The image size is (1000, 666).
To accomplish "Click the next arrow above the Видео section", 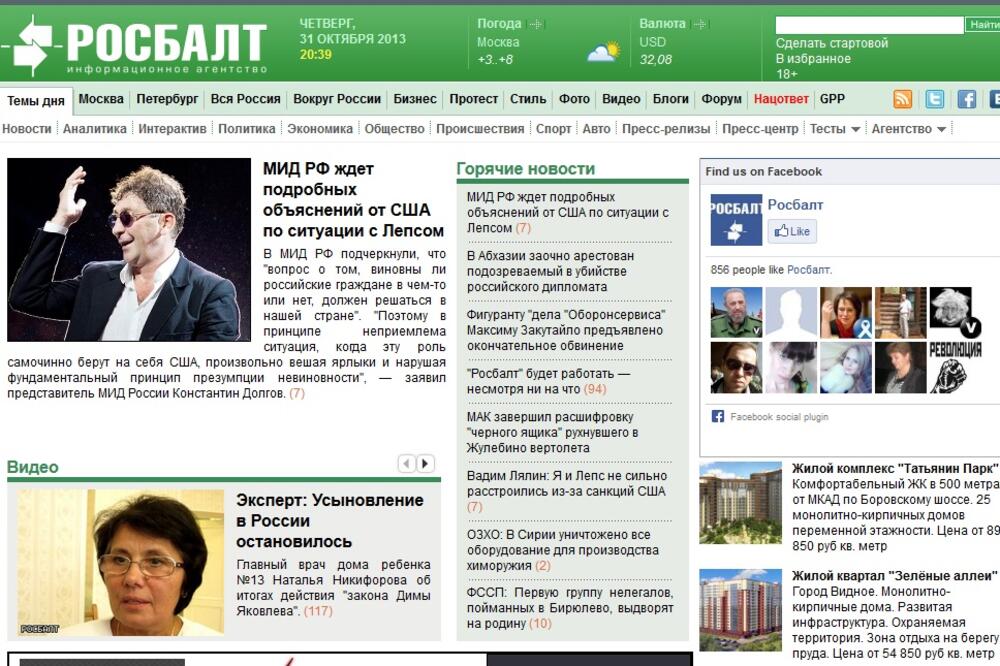I will point(423,462).
